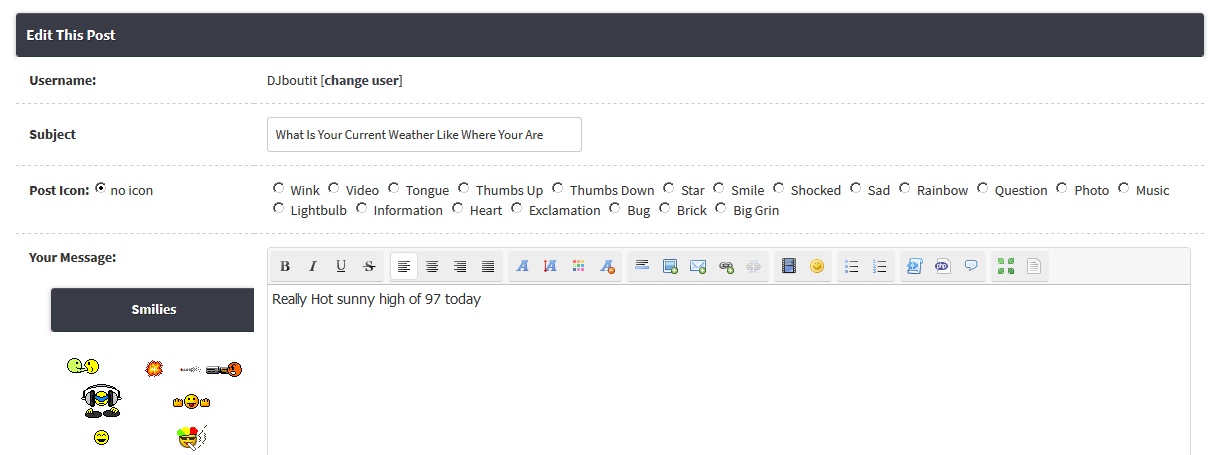This screenshot has height=455, width=1210.
Task: Insert a horizontal rule
Action: point(642,266)
